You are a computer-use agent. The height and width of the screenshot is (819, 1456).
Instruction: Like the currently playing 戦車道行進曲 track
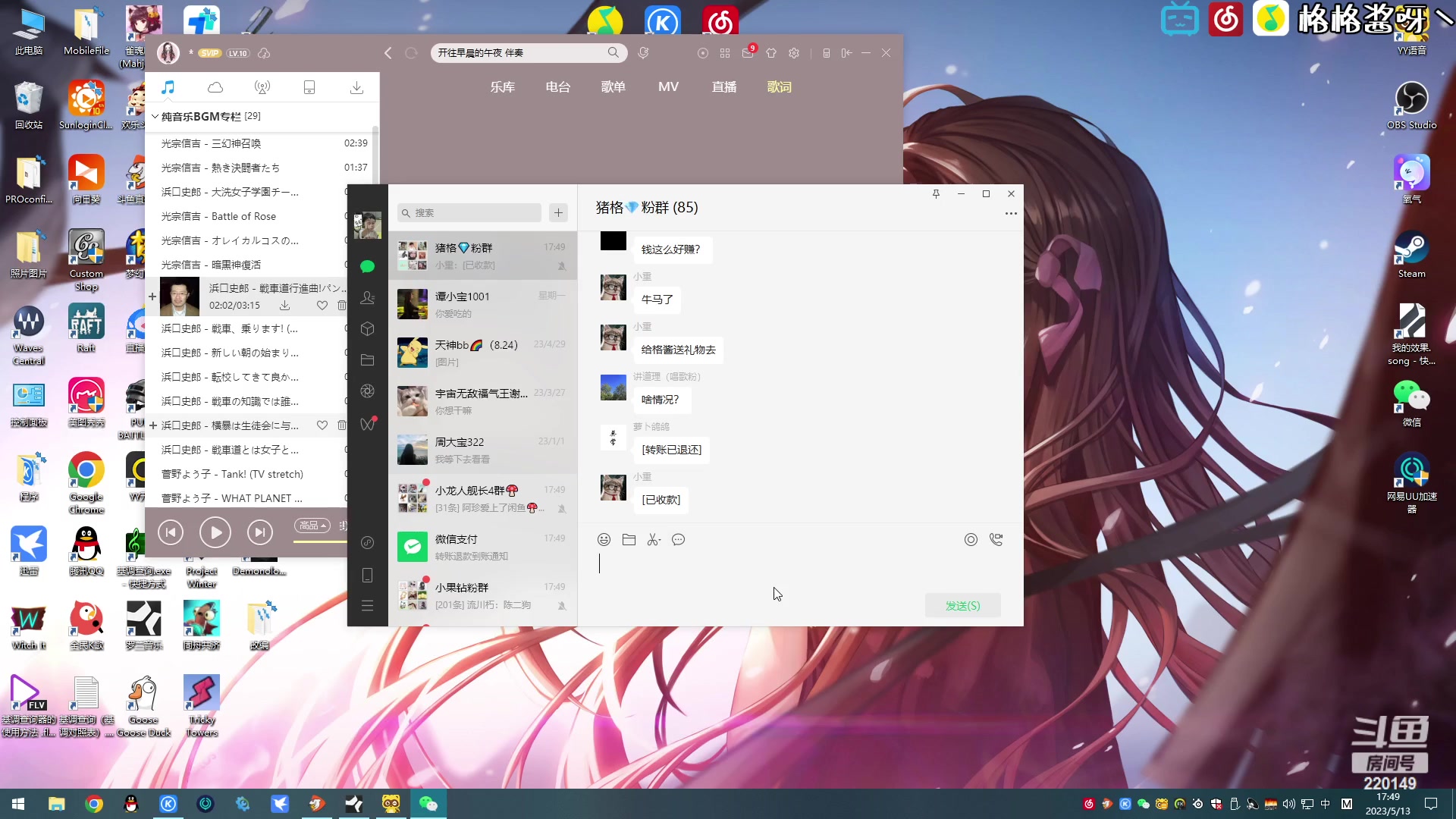pos(322,305)
